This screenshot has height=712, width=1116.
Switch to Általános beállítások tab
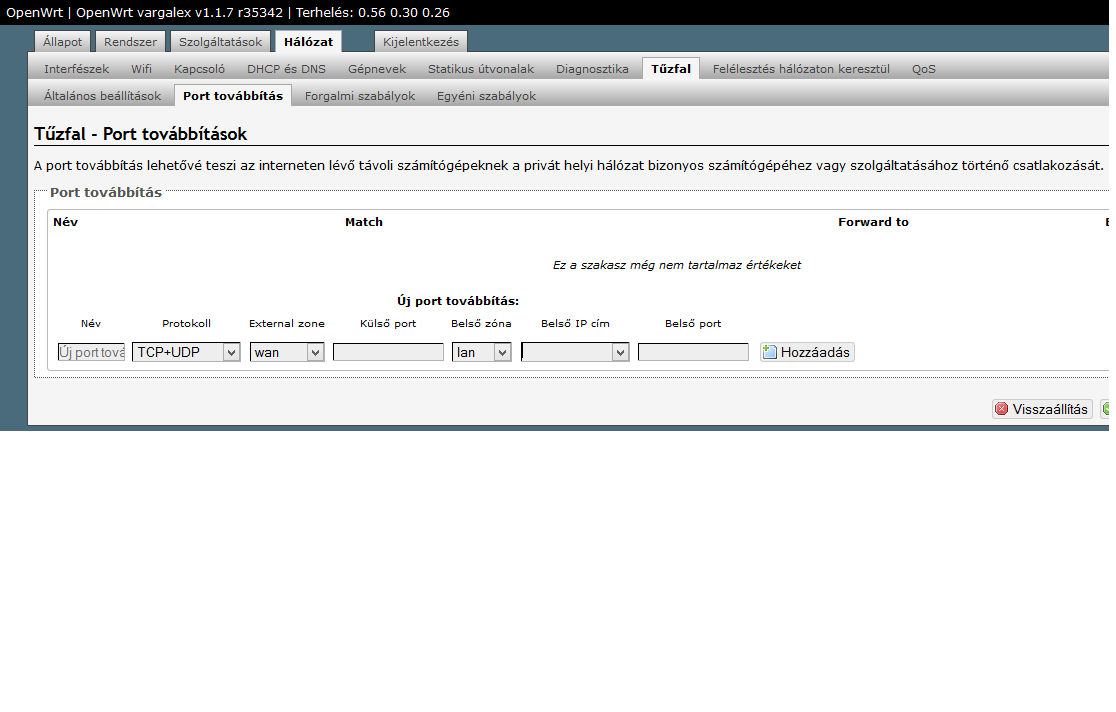[102, 95]
